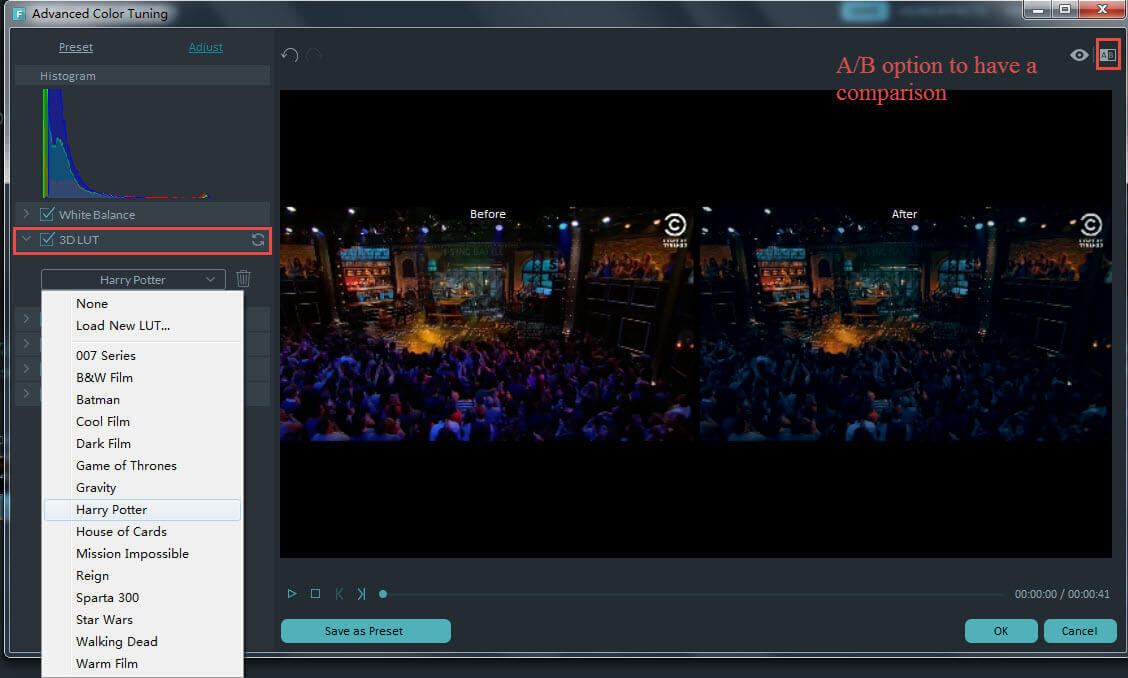Select Load New LUT... option
This screenshot has width=1128, height=678.
coord(123,326)
